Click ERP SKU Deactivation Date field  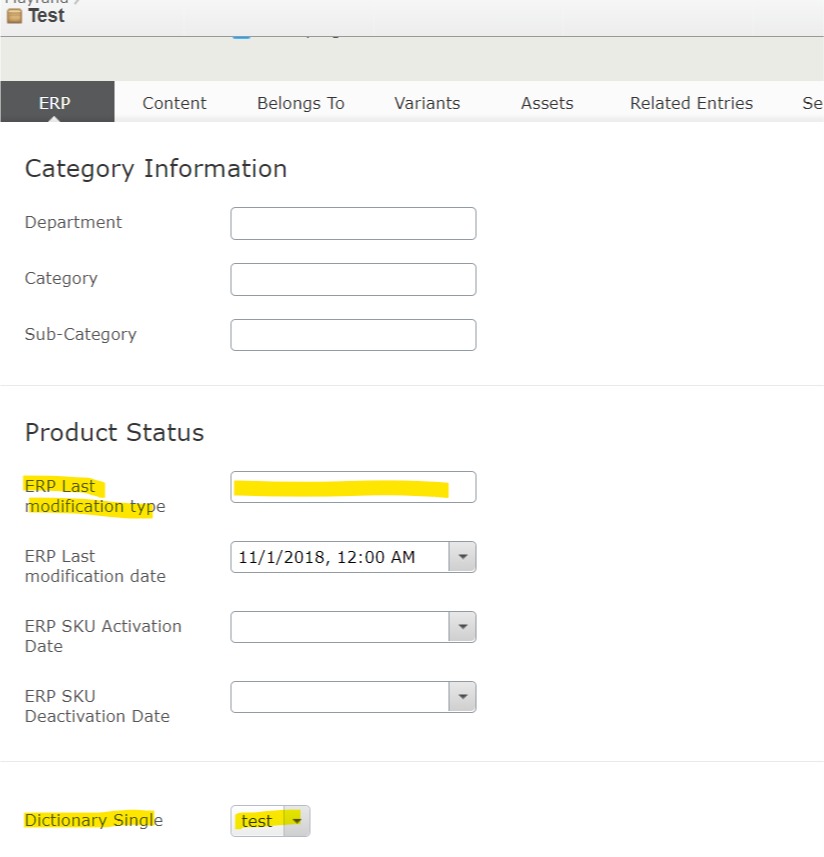[x=340, y=697]
